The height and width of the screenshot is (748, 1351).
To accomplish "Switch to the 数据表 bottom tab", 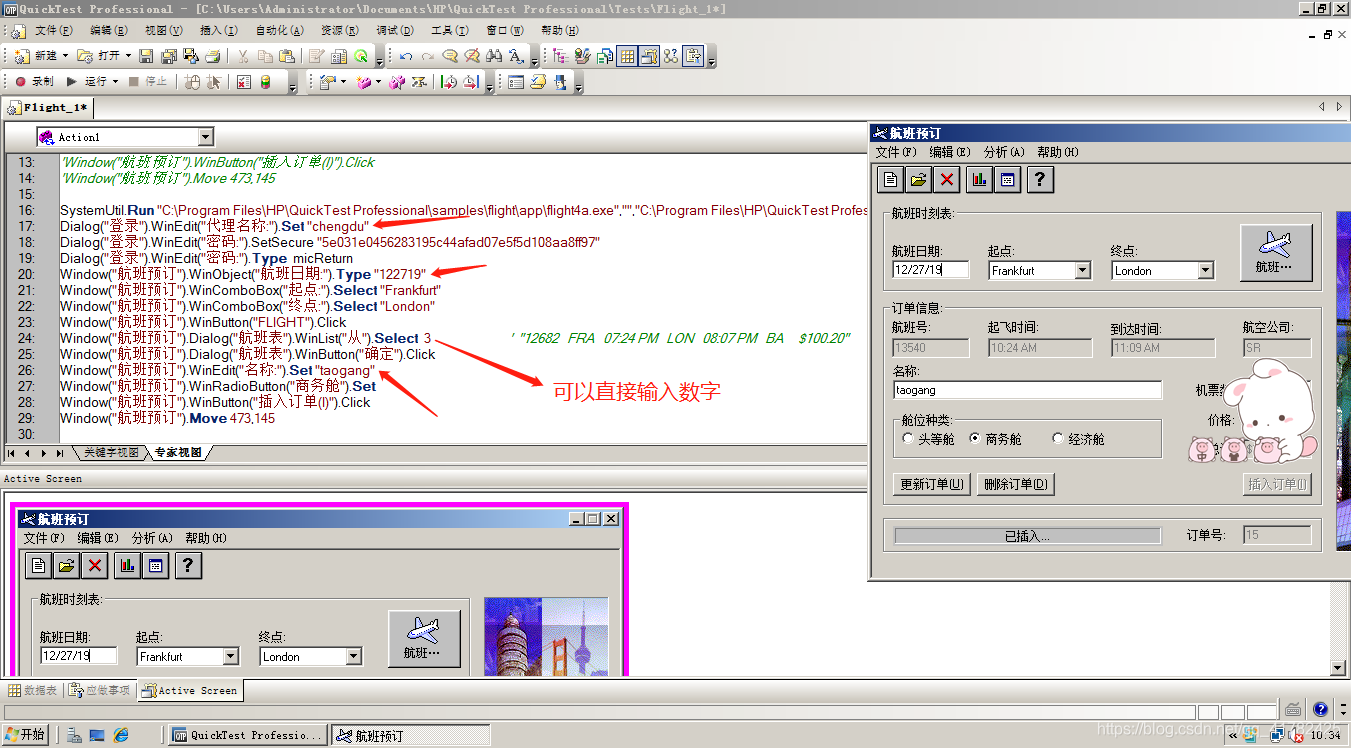I will click(x=33, y=690).
